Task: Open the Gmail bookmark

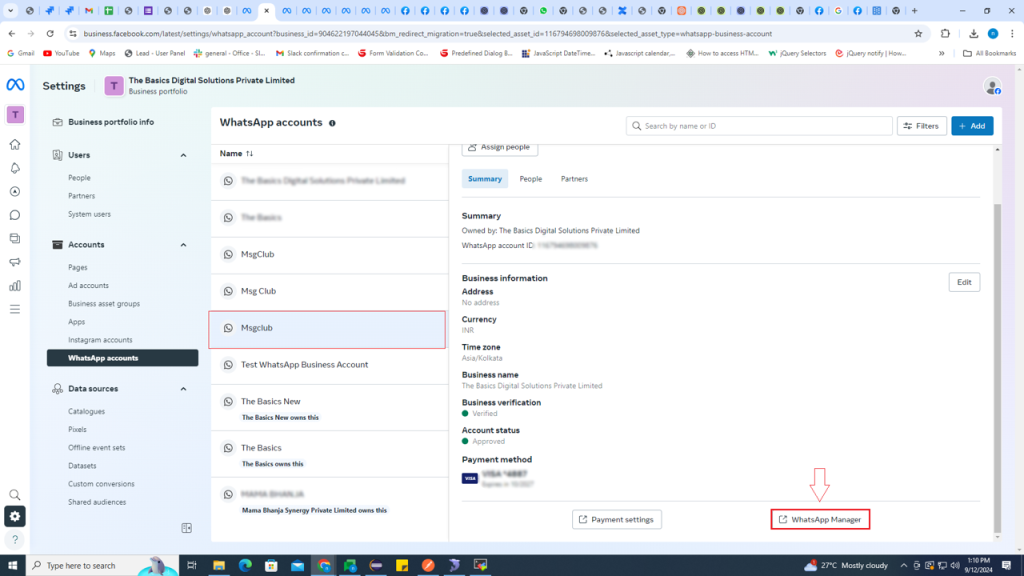Action: 20,54
